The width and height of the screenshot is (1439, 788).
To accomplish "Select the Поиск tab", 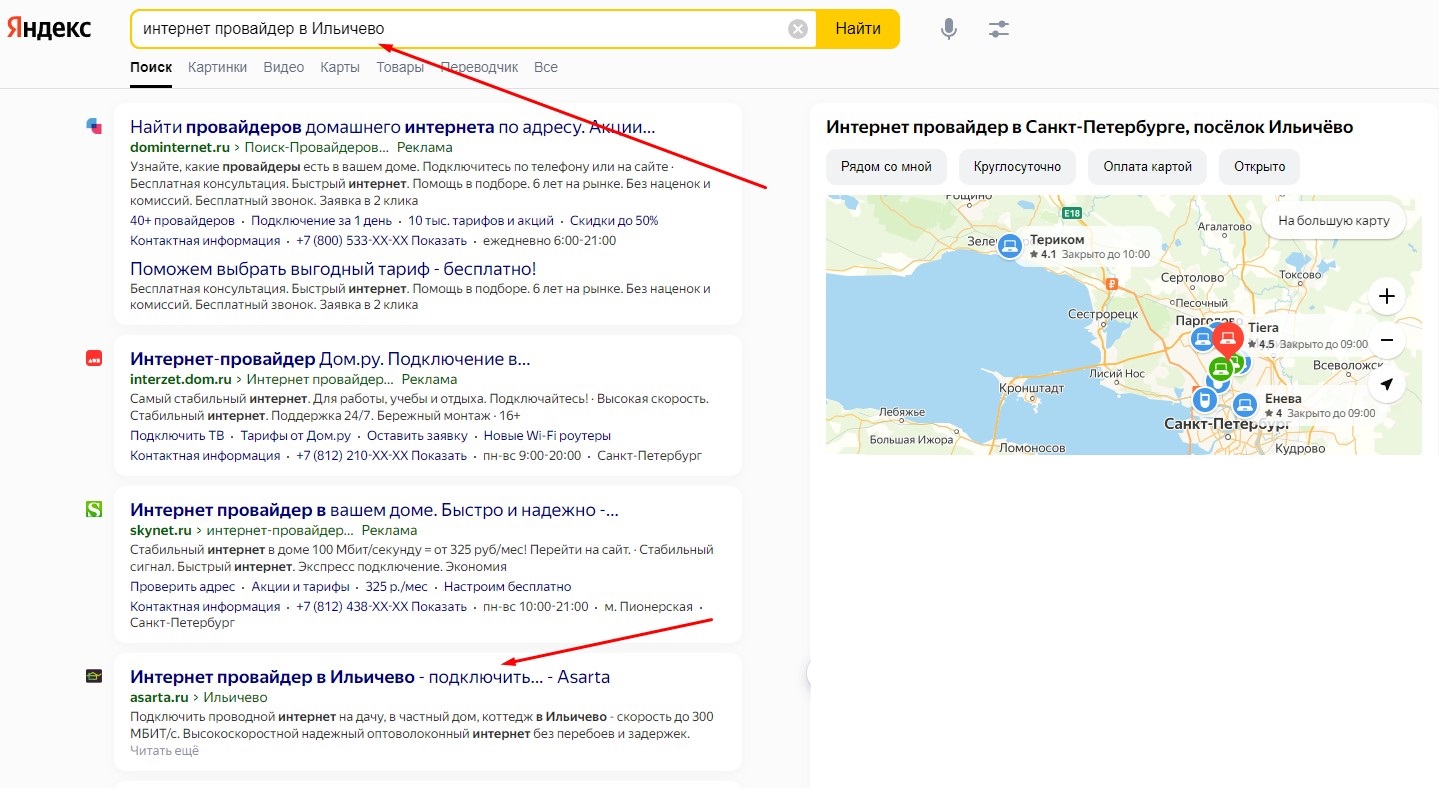I will coord(151,67).
